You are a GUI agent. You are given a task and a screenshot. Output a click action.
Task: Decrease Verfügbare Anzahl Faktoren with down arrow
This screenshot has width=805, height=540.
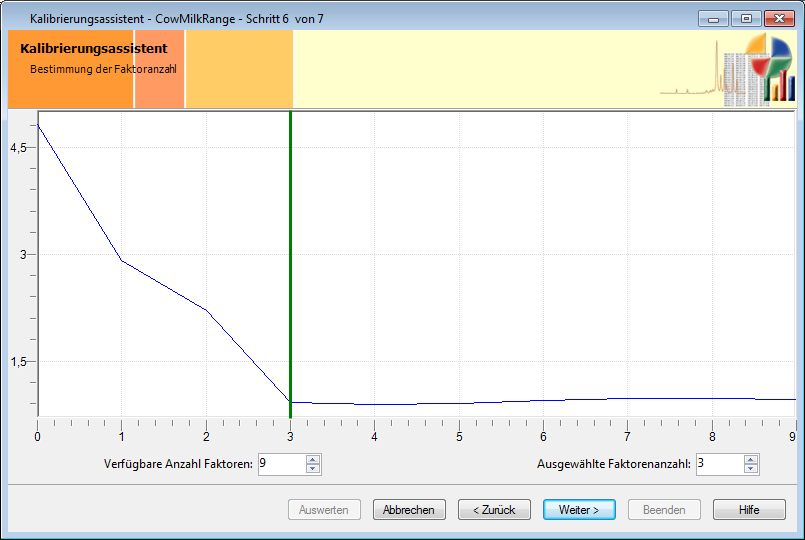coord(313,468)
